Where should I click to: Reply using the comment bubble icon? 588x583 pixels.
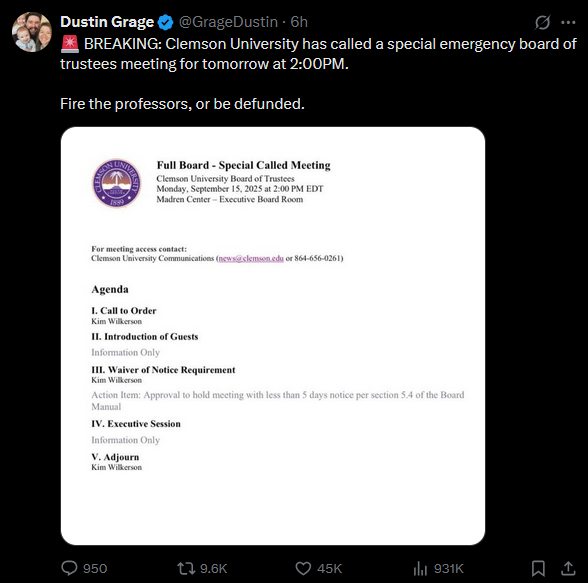69,568
